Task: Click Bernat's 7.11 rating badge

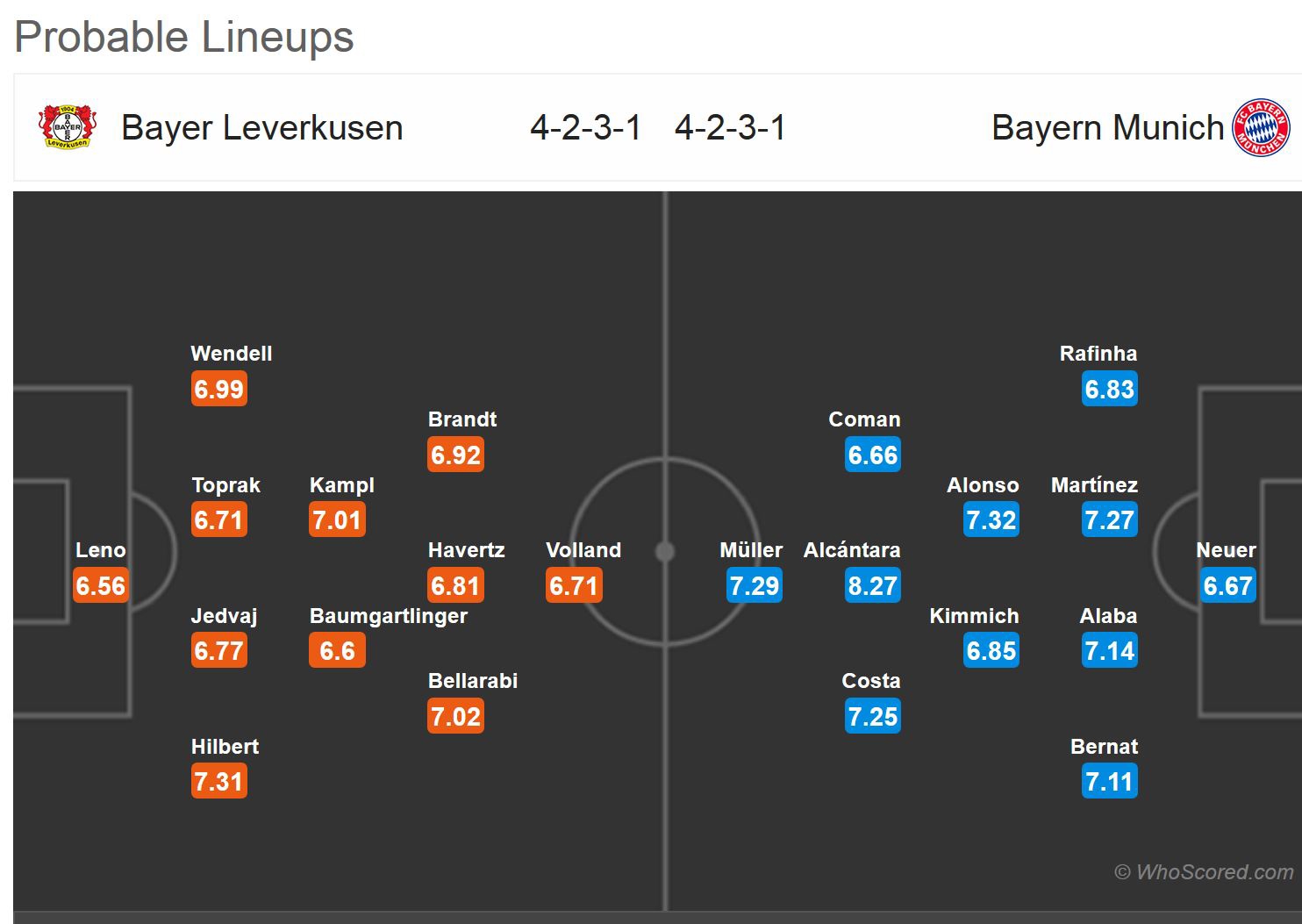Action: point(1109,781)
